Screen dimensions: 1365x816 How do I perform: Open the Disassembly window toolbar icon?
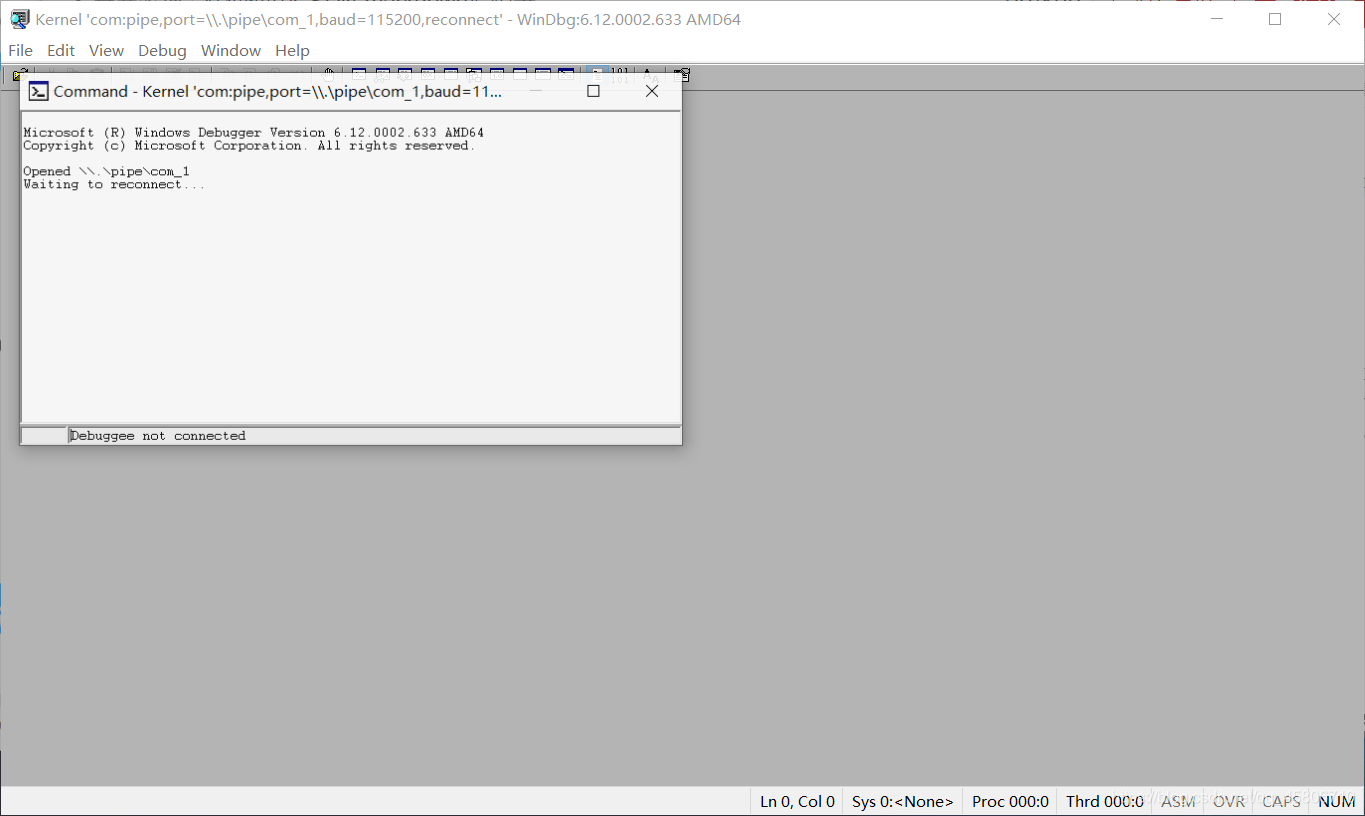[x=497, y=74]
